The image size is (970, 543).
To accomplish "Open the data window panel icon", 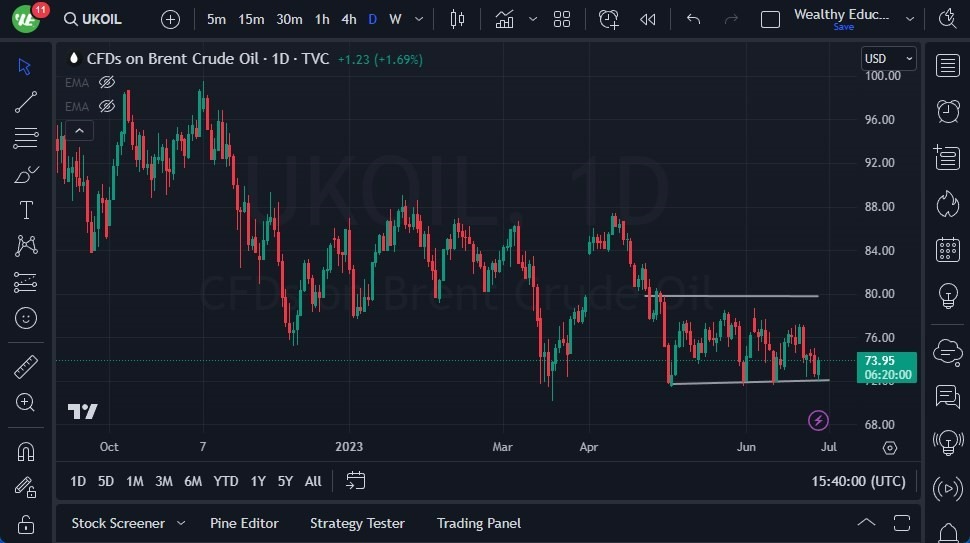I will click(948, 158).
